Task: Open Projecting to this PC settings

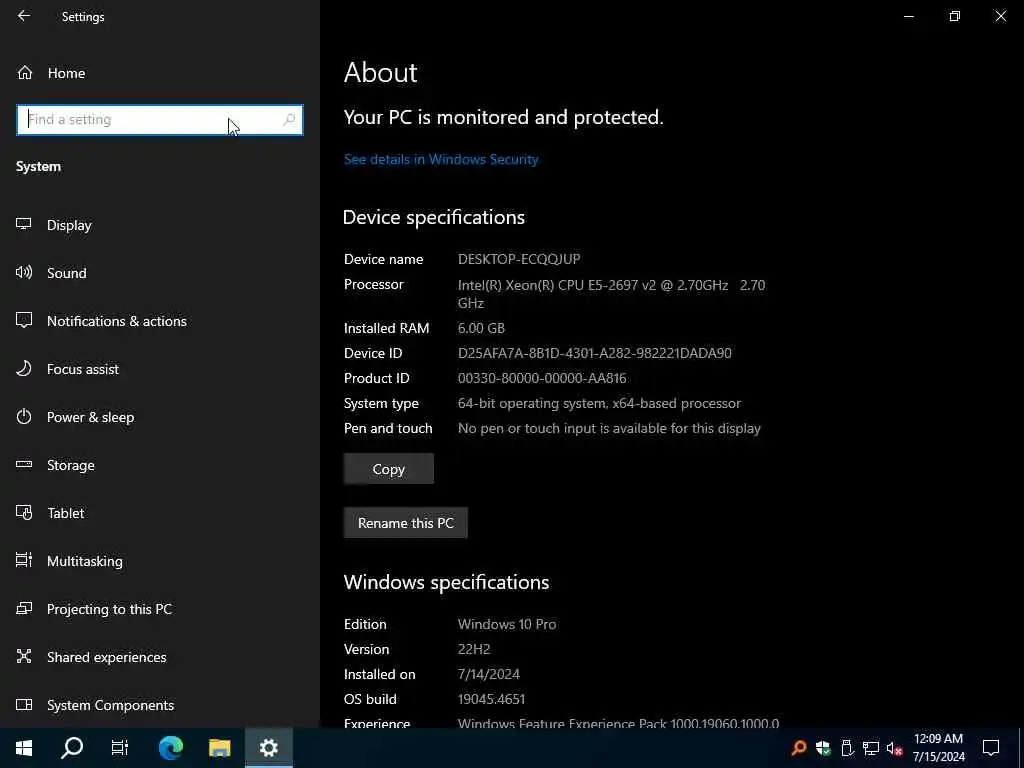Action: click(x=110, y=609)
